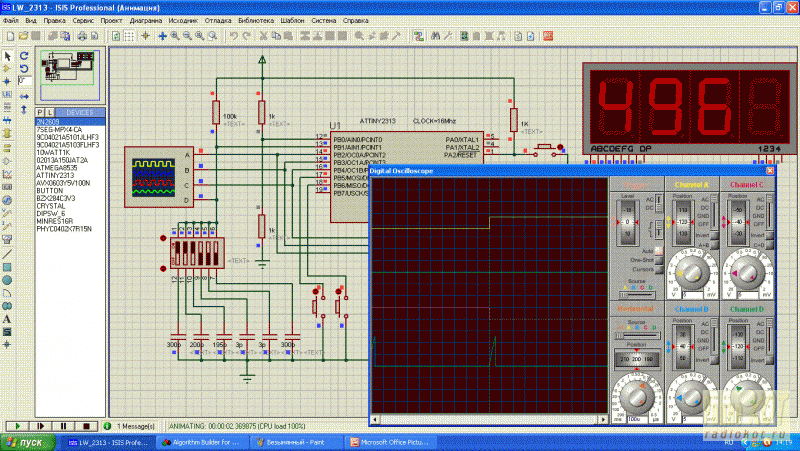
Task: Open the Библиотека menu
Action: click(x=256, y=21)
